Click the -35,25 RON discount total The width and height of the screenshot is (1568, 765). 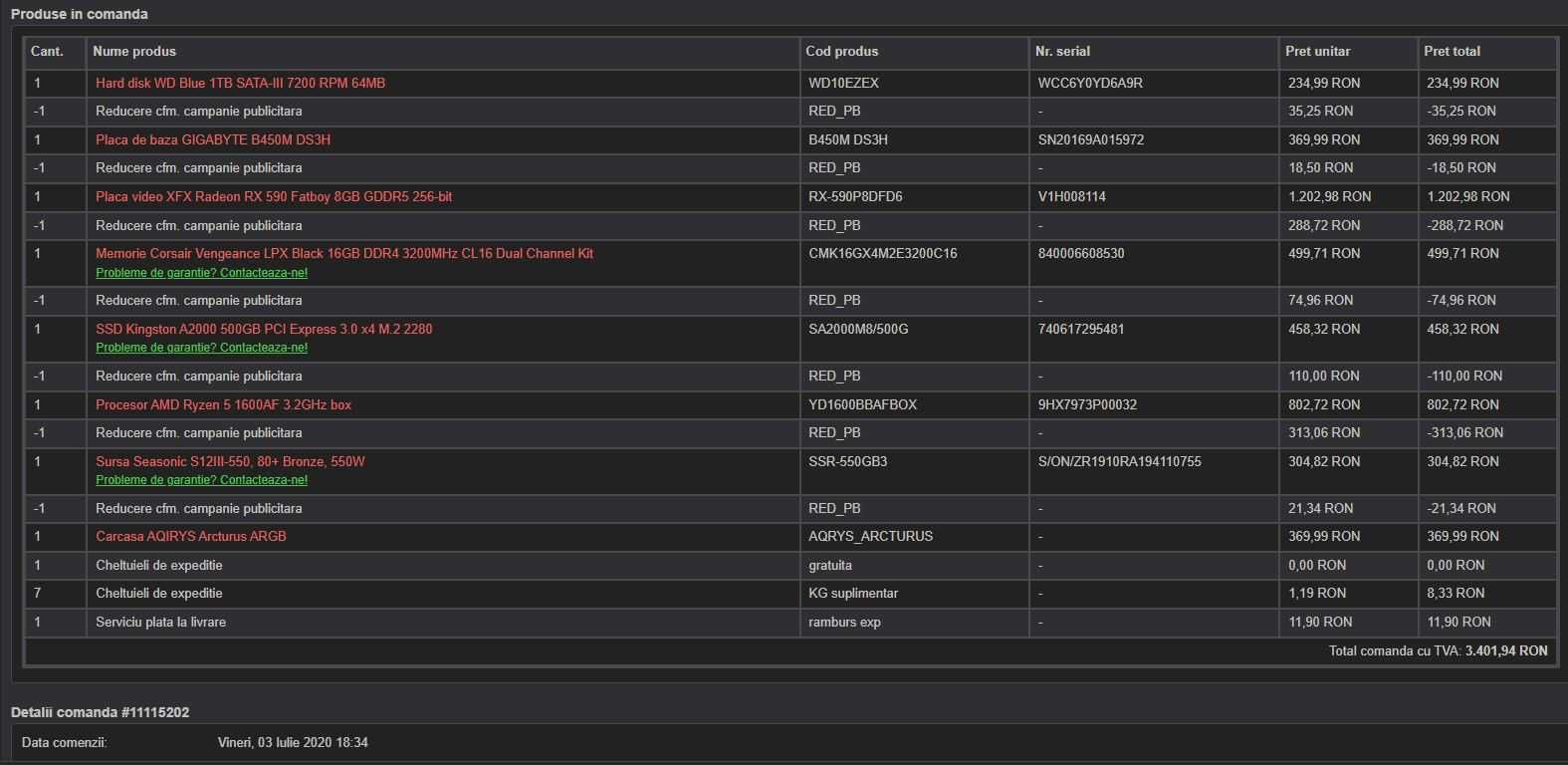[1461, 111]
